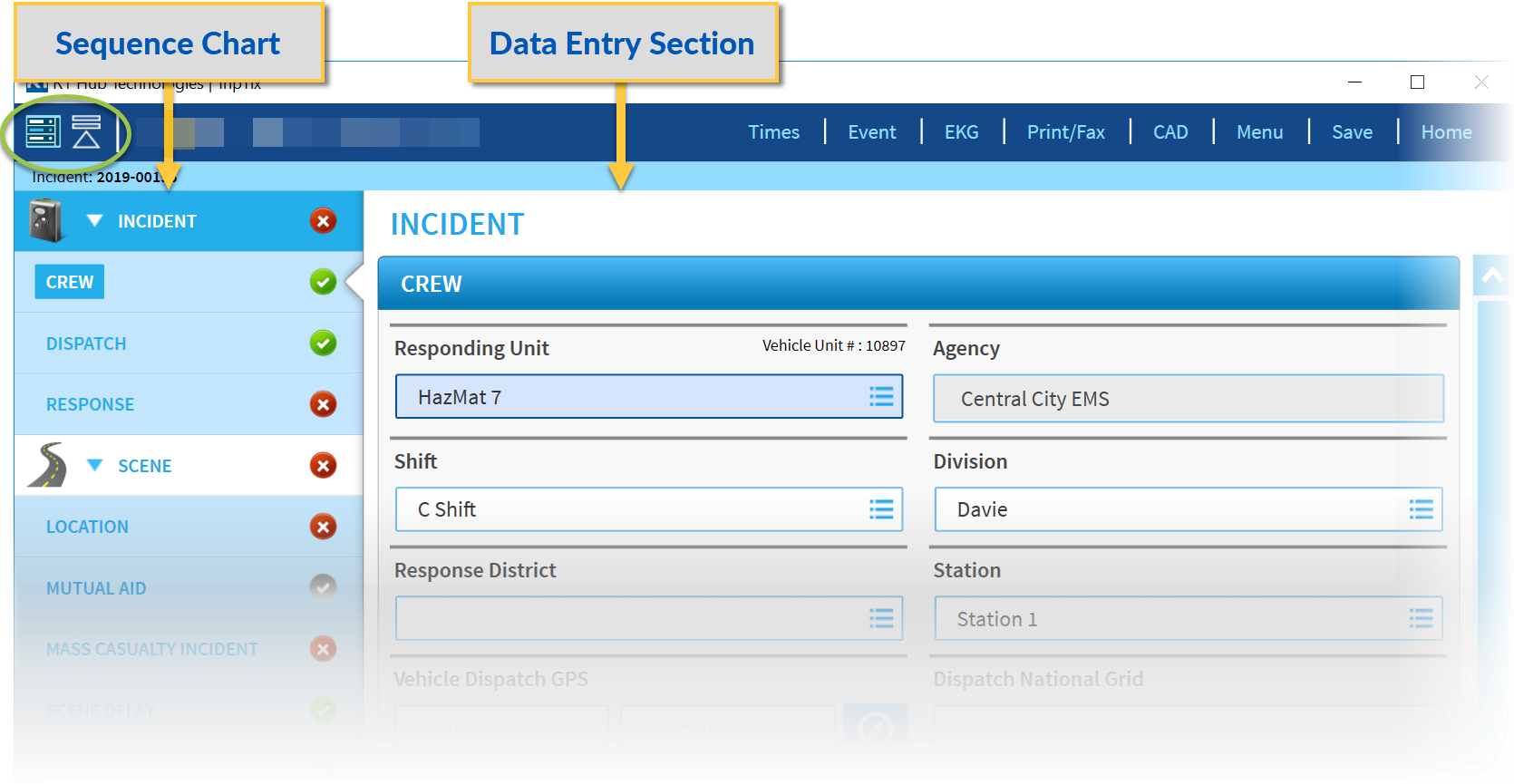1514x784 pixels.
Task: Click the Central City EMS Agency field
Action: [x=1189, y=399]
